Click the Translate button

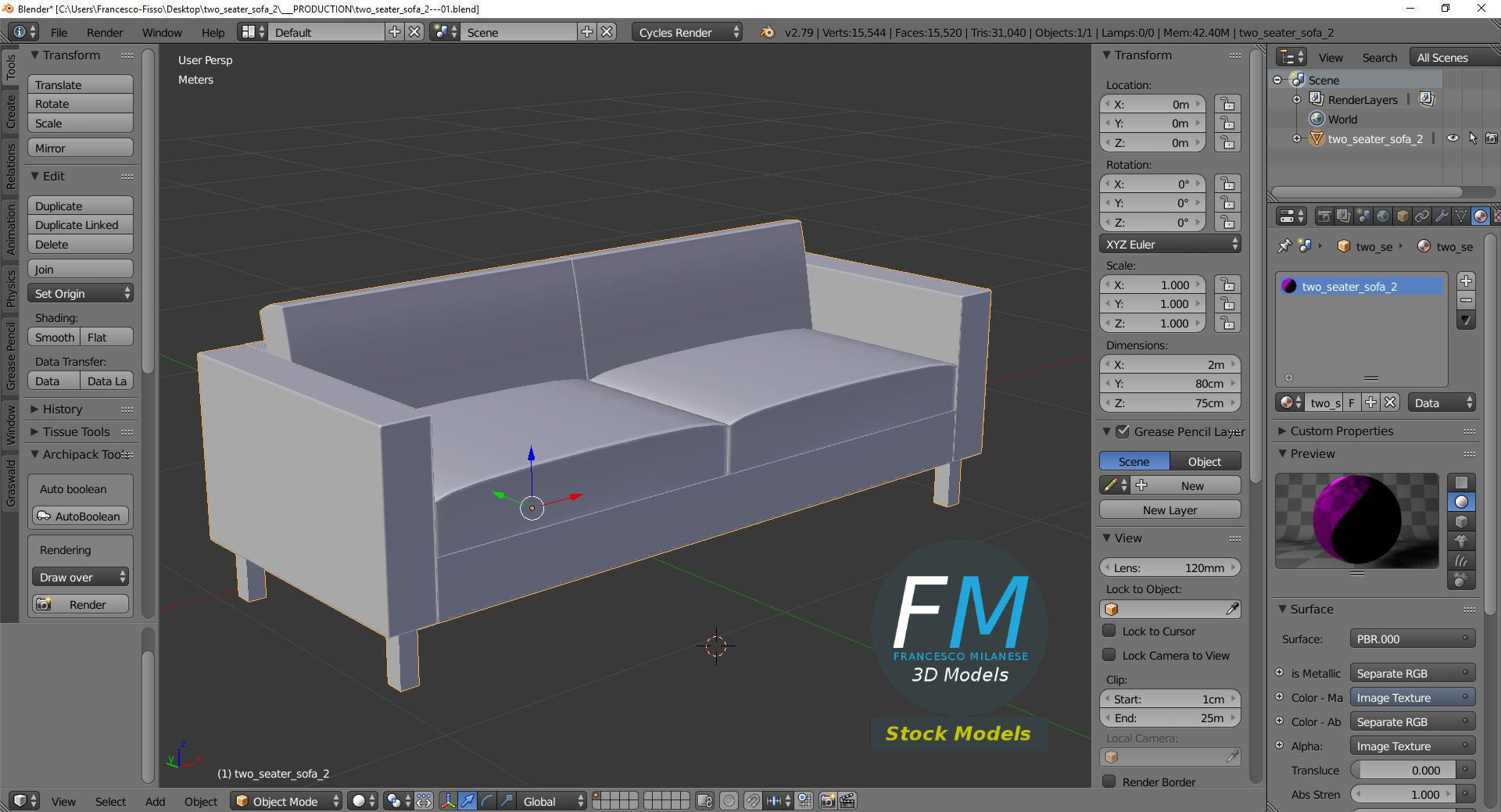coord(81,84)
